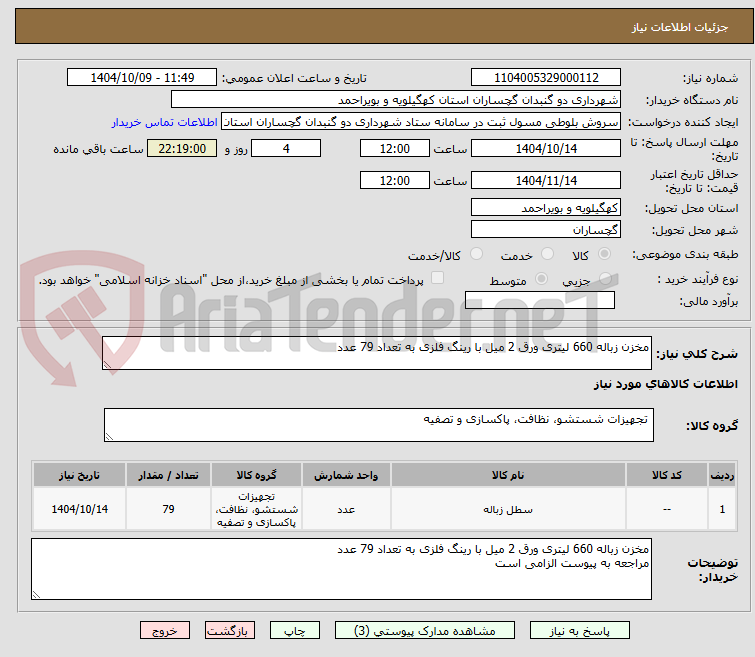The height and width of the screenshot is (657, 755).
Task: Click the گروه کالا text area
Action: [x=378, y=425]
